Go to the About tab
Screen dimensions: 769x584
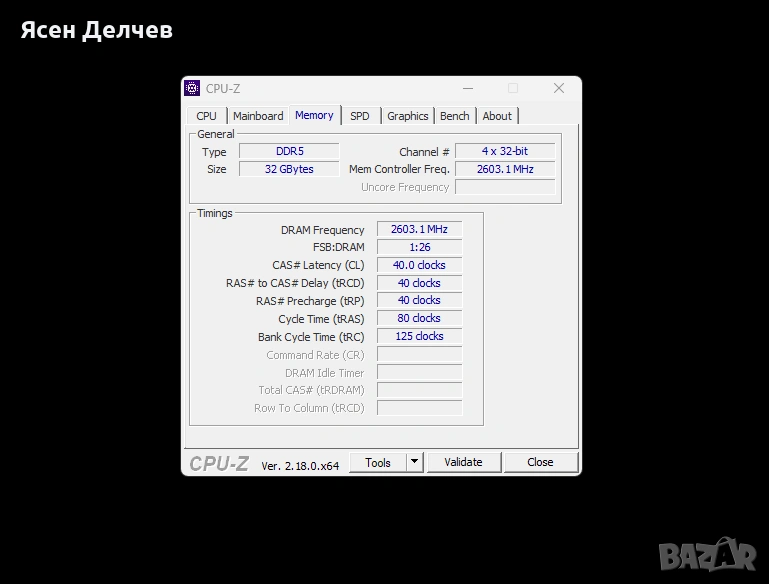tap(497, 116)
